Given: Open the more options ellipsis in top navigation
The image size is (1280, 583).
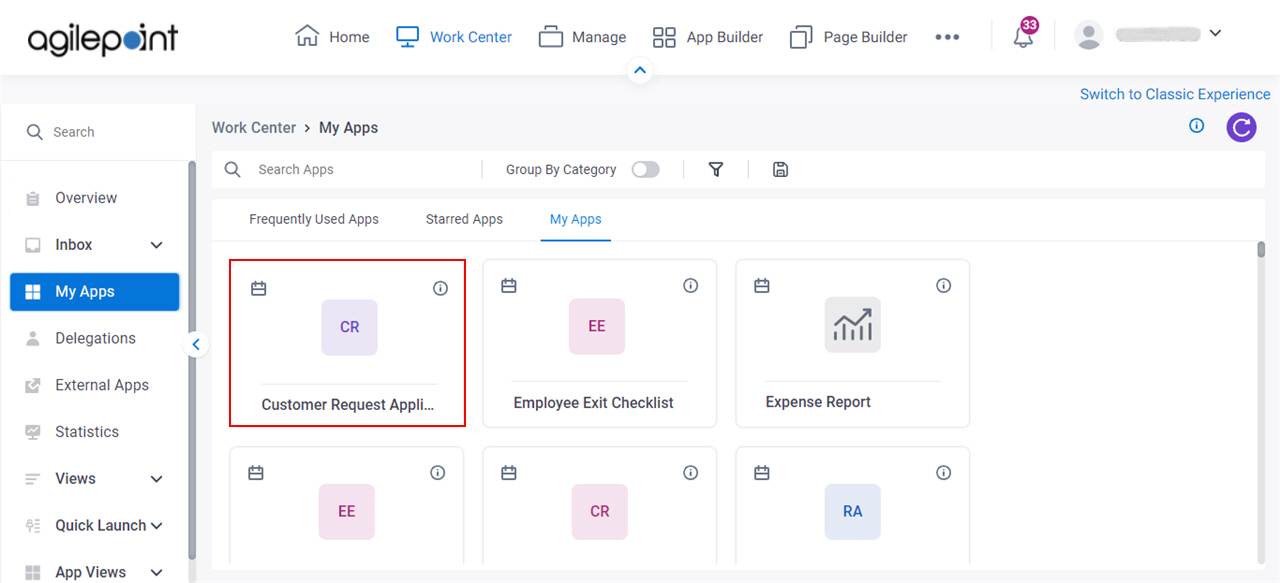Looking at the screenshot, I should click(x=947, y=37).
